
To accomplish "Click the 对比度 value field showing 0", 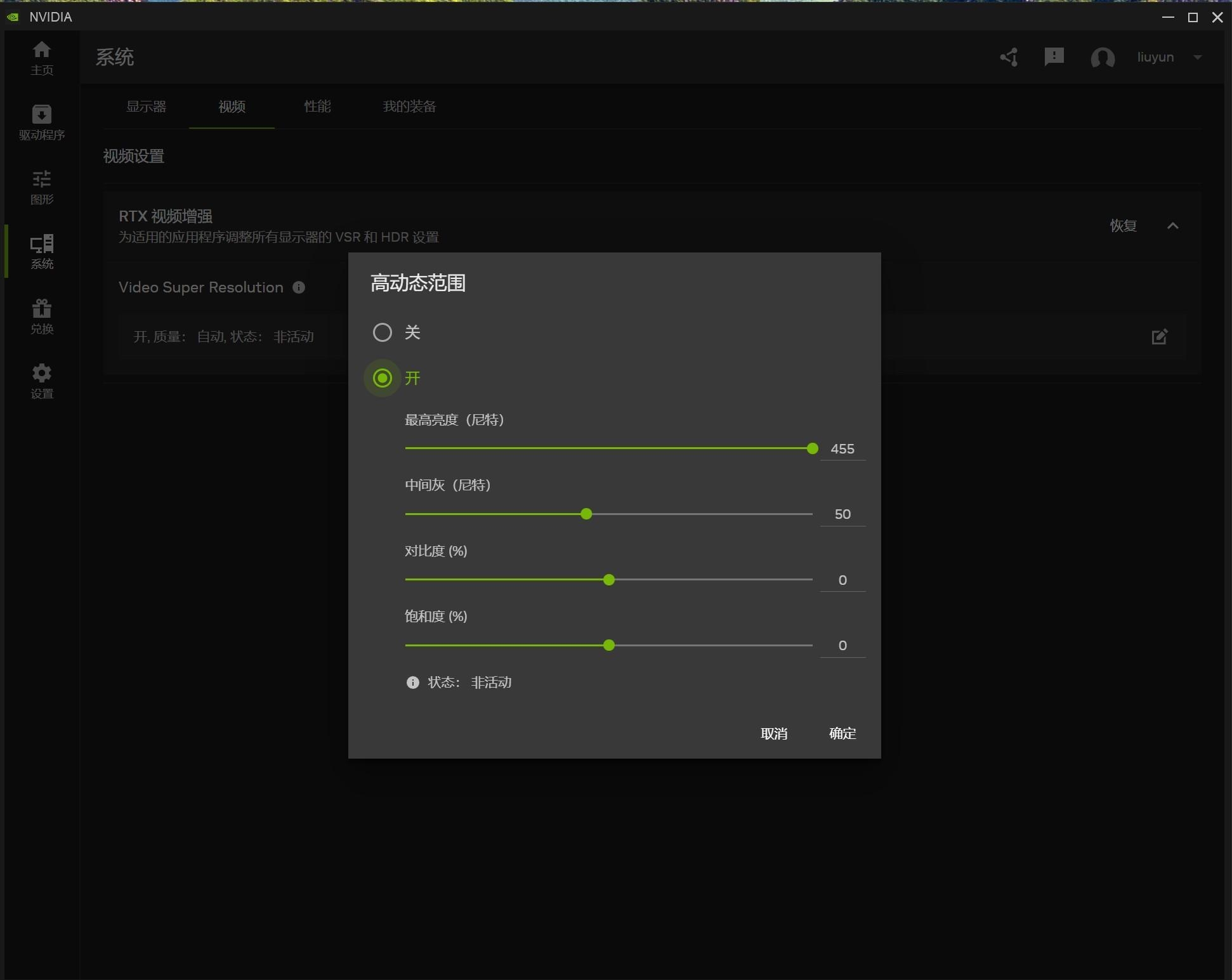I will click(842, 580).
